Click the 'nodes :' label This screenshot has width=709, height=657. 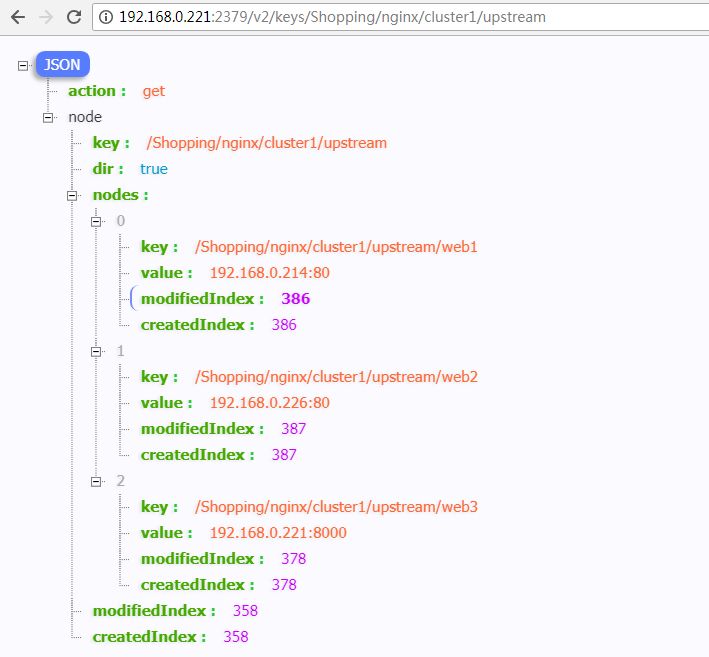(120, 195)
